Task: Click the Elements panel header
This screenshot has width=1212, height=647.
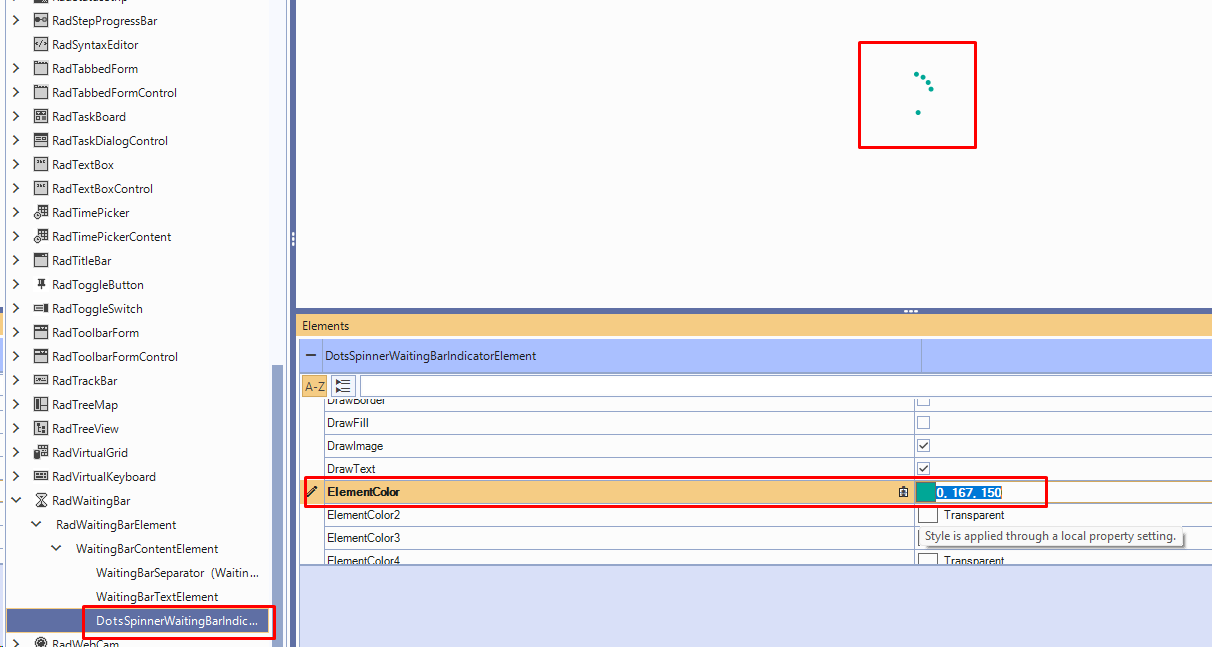Action: (x=754, y=326)
